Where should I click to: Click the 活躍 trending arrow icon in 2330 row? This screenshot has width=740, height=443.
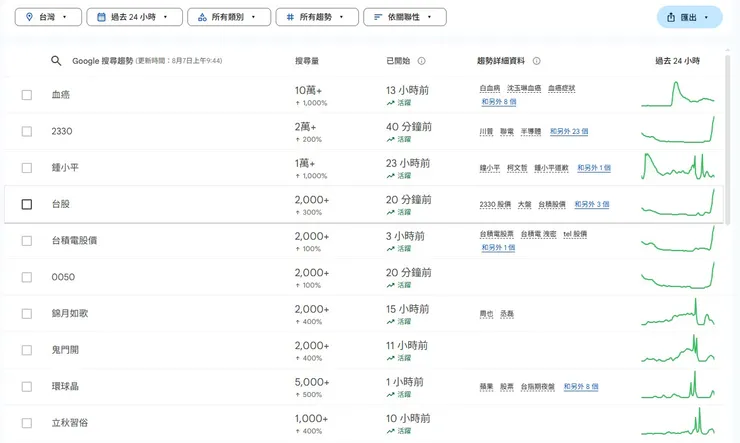coord(390,139)
